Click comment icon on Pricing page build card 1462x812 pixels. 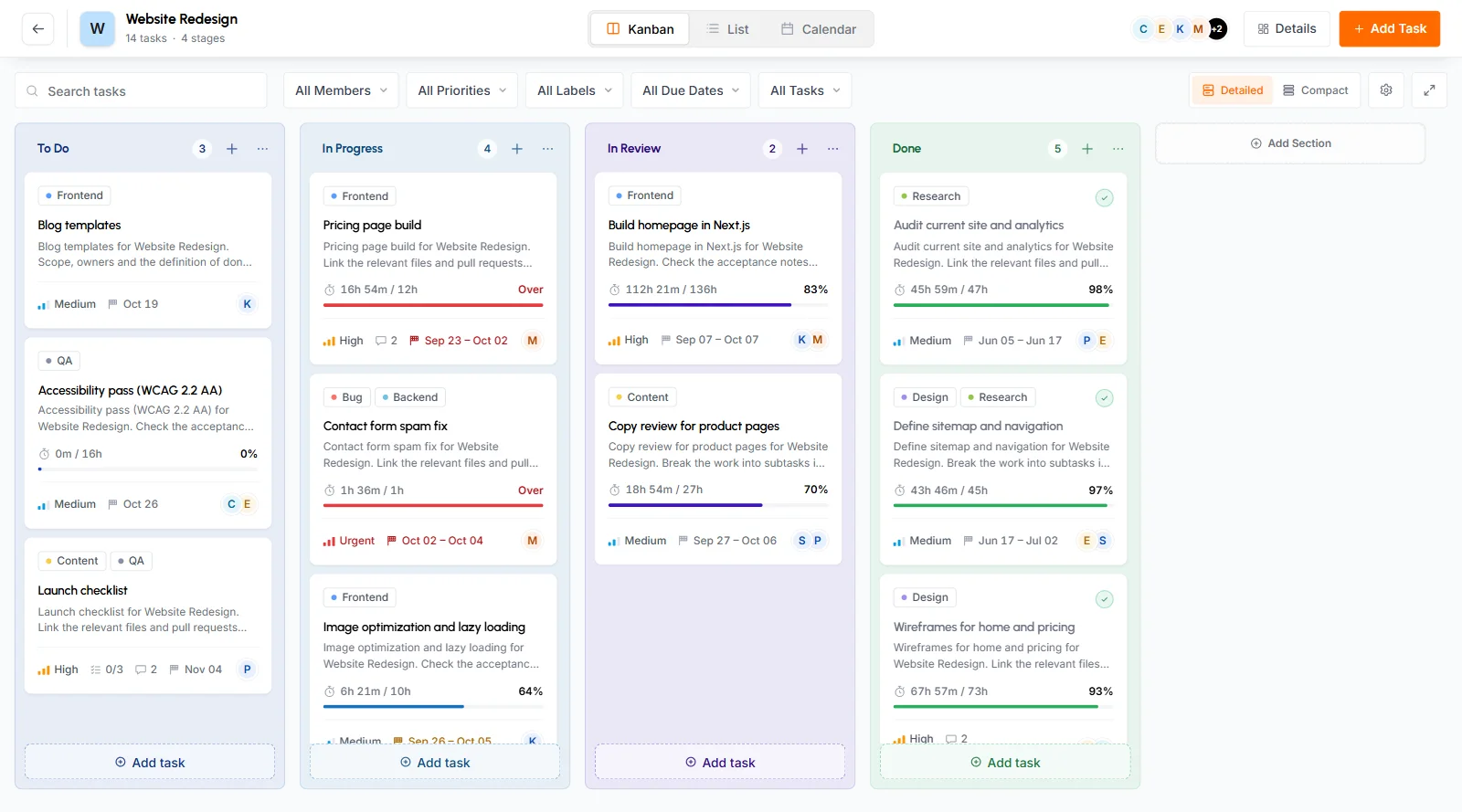381,341
